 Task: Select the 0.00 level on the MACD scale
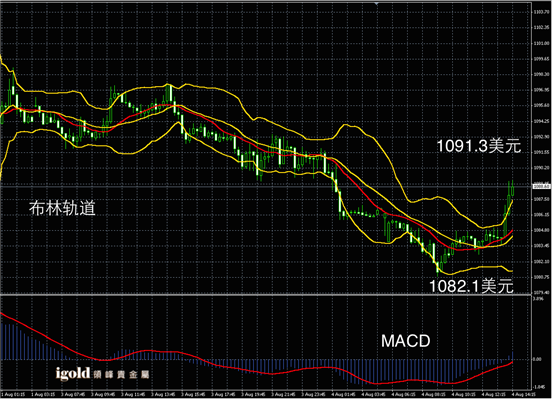[538, 359]
